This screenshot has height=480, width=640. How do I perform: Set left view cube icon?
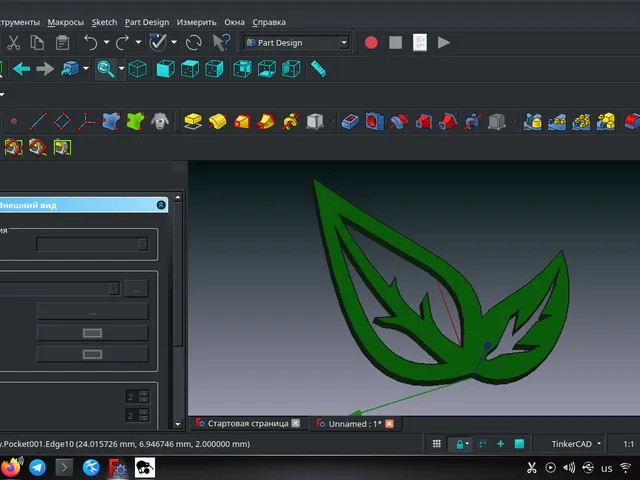click(x=291, y=69)
